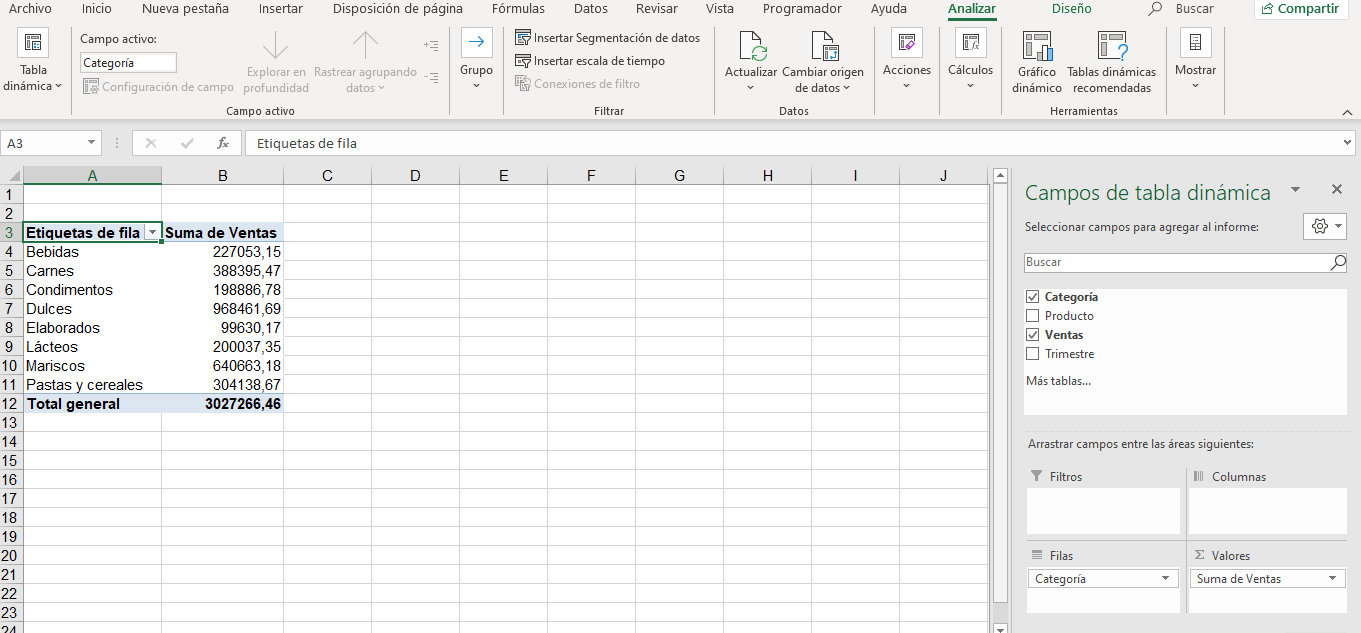Click the Más tablas... link

[1058, 381]
